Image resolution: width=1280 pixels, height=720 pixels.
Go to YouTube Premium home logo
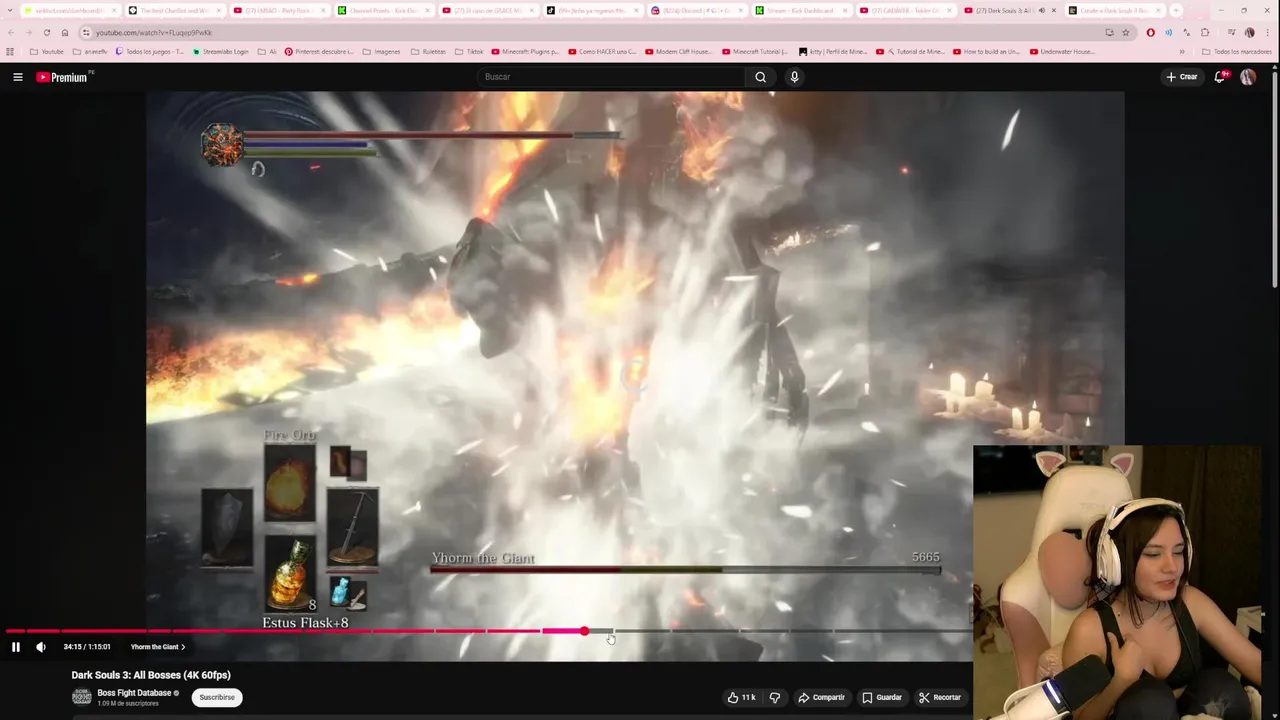(63, 77)
